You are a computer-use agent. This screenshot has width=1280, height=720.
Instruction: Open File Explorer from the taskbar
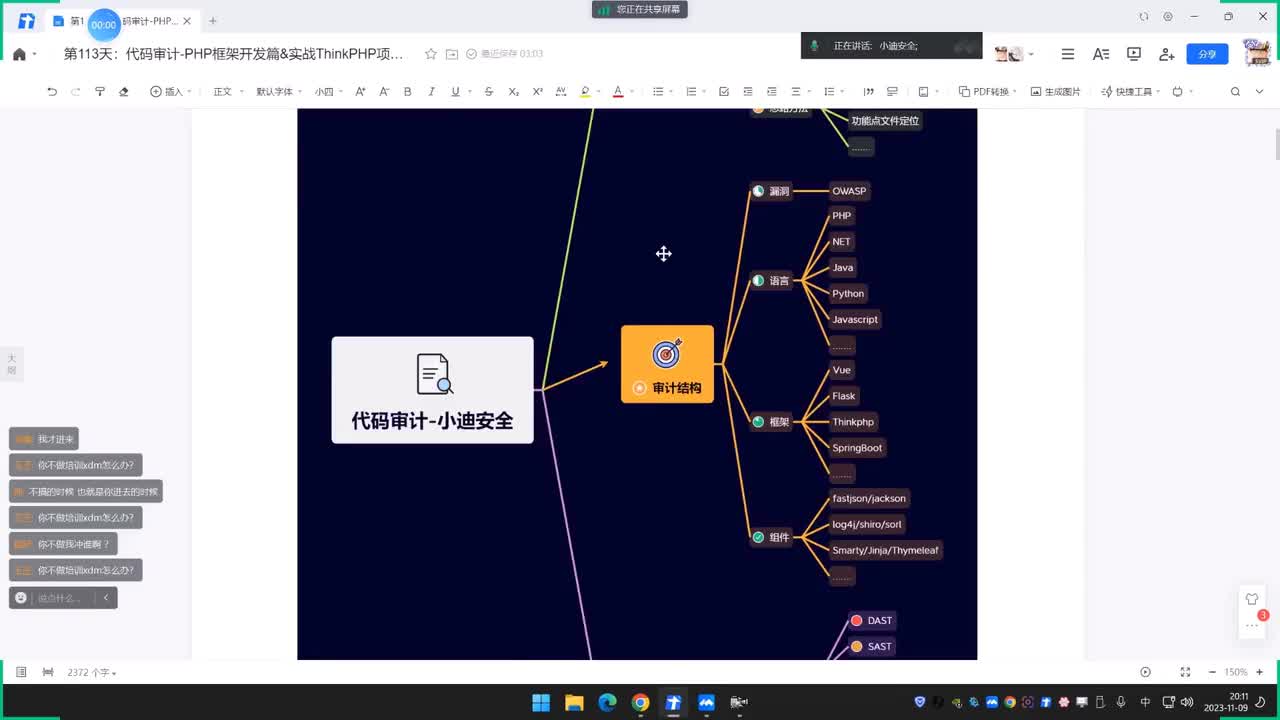574,702
